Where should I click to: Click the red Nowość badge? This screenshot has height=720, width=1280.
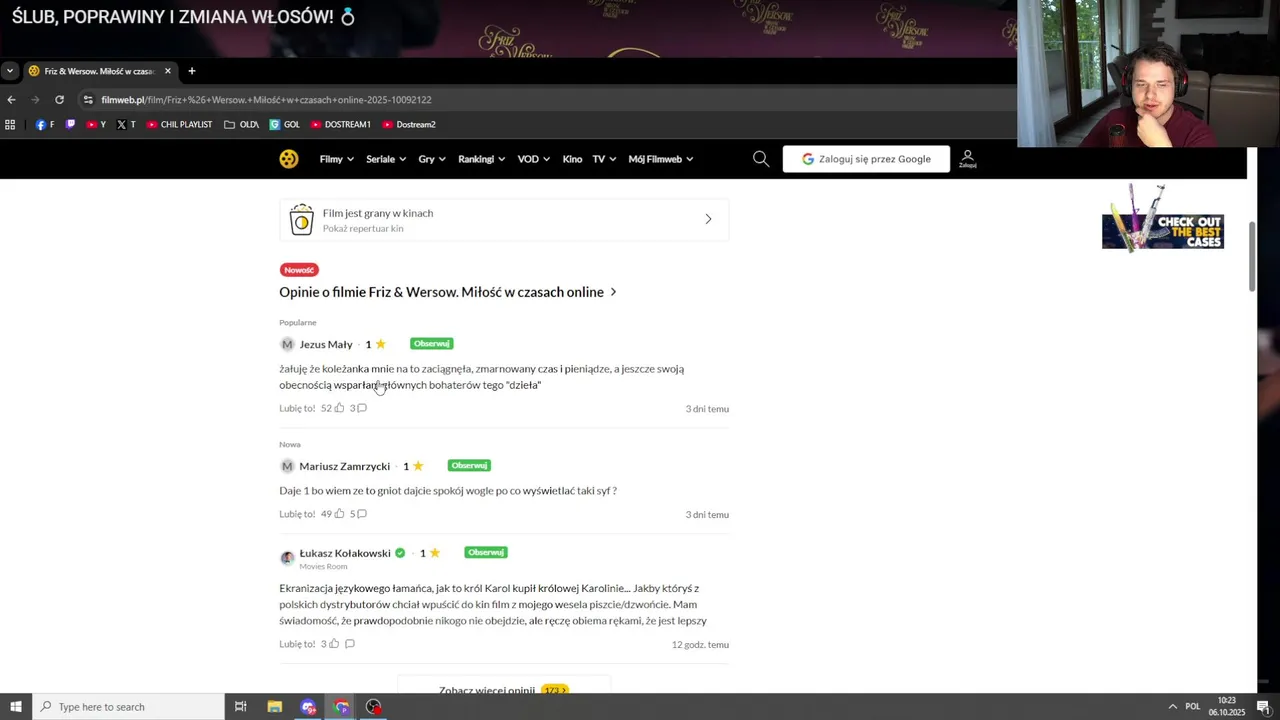point(299,270)
